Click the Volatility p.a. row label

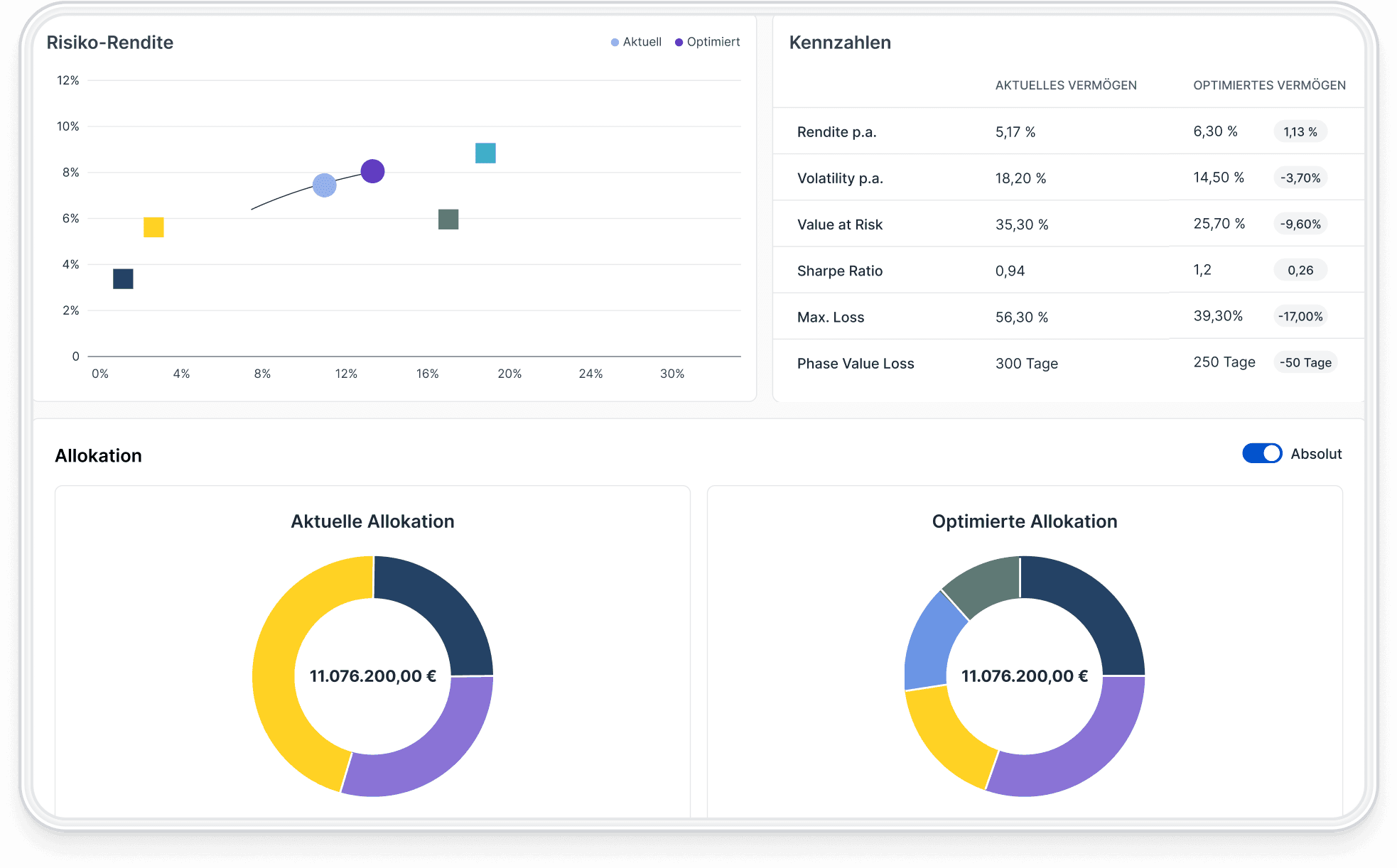(x=840, y=178)
